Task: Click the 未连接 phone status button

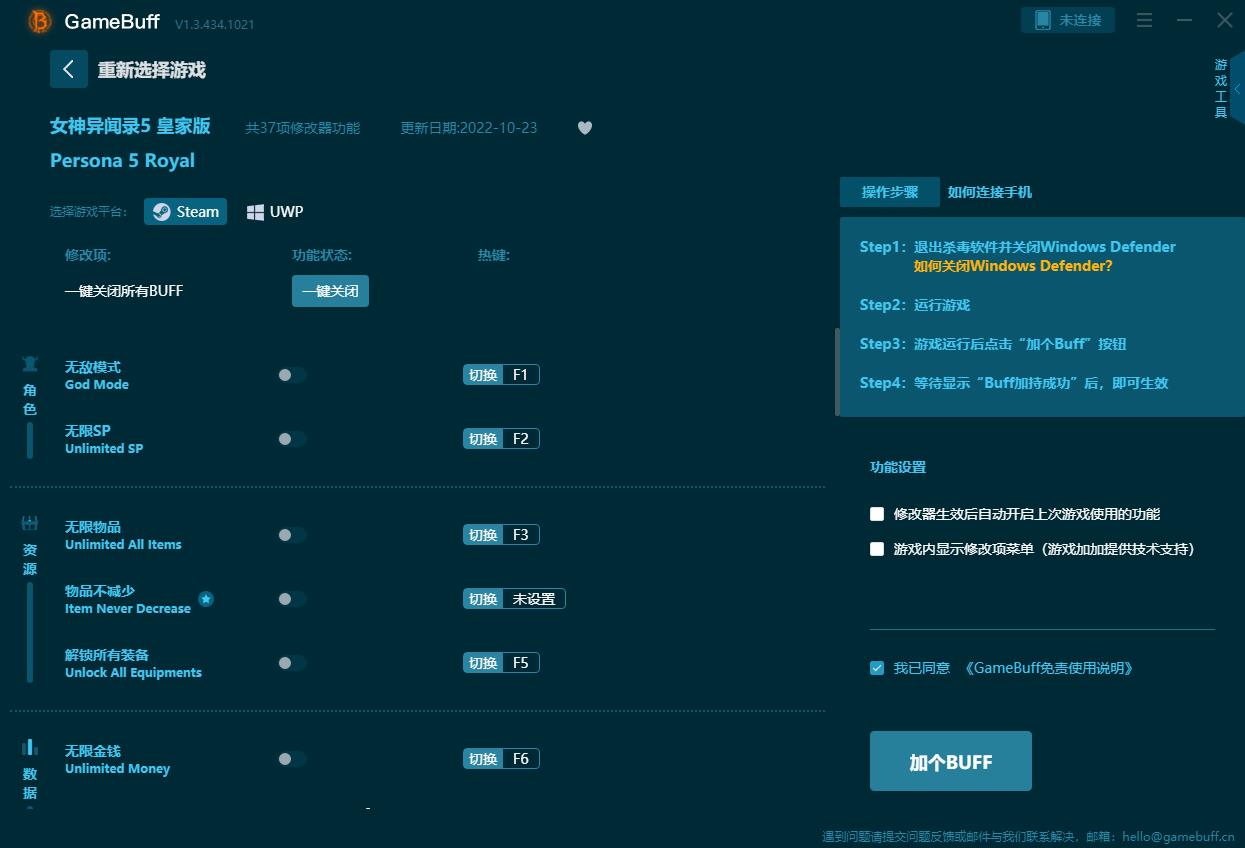Action: coord(1068,20)
